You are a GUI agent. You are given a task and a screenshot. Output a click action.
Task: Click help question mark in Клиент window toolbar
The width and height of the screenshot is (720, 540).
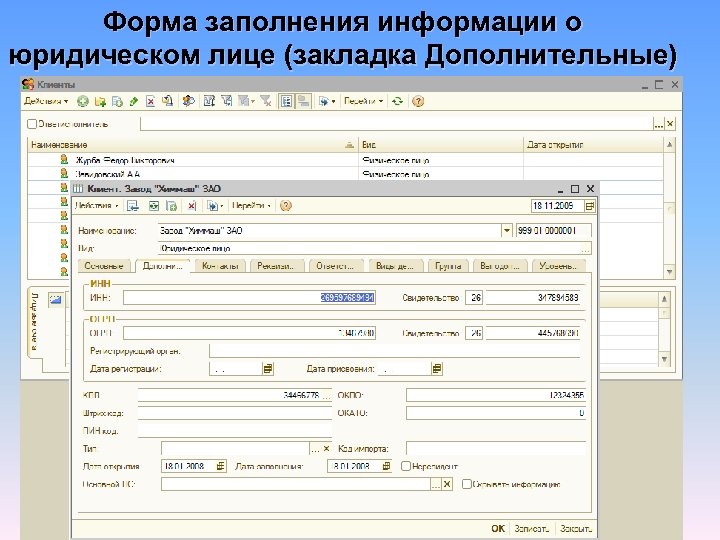[286, 206]
